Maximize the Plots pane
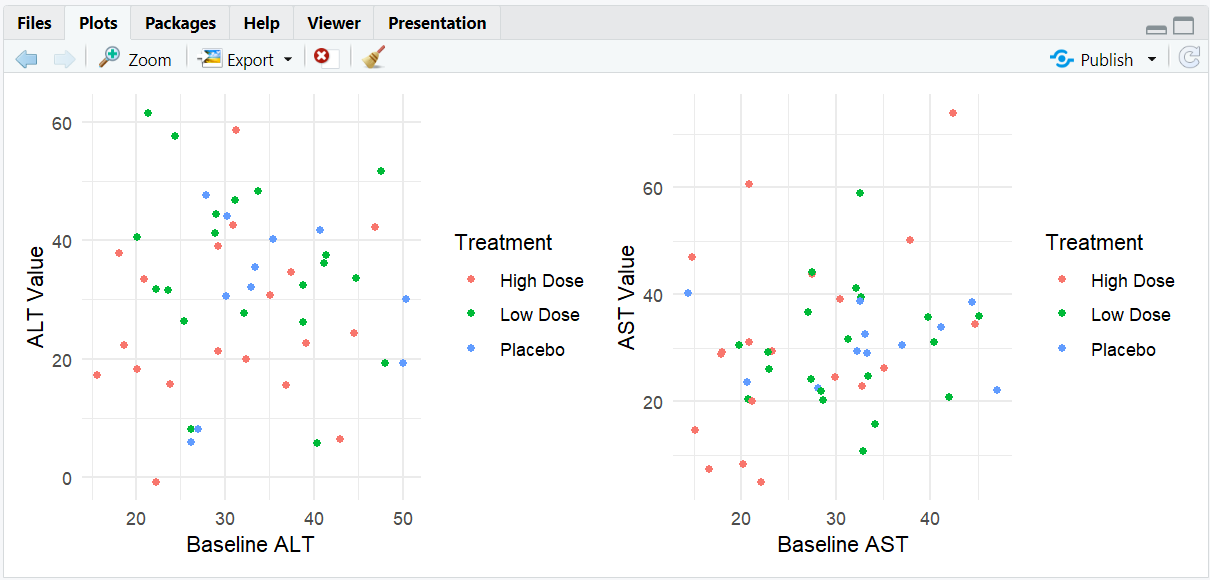1210x580 pixels. tap(1184, 27)
